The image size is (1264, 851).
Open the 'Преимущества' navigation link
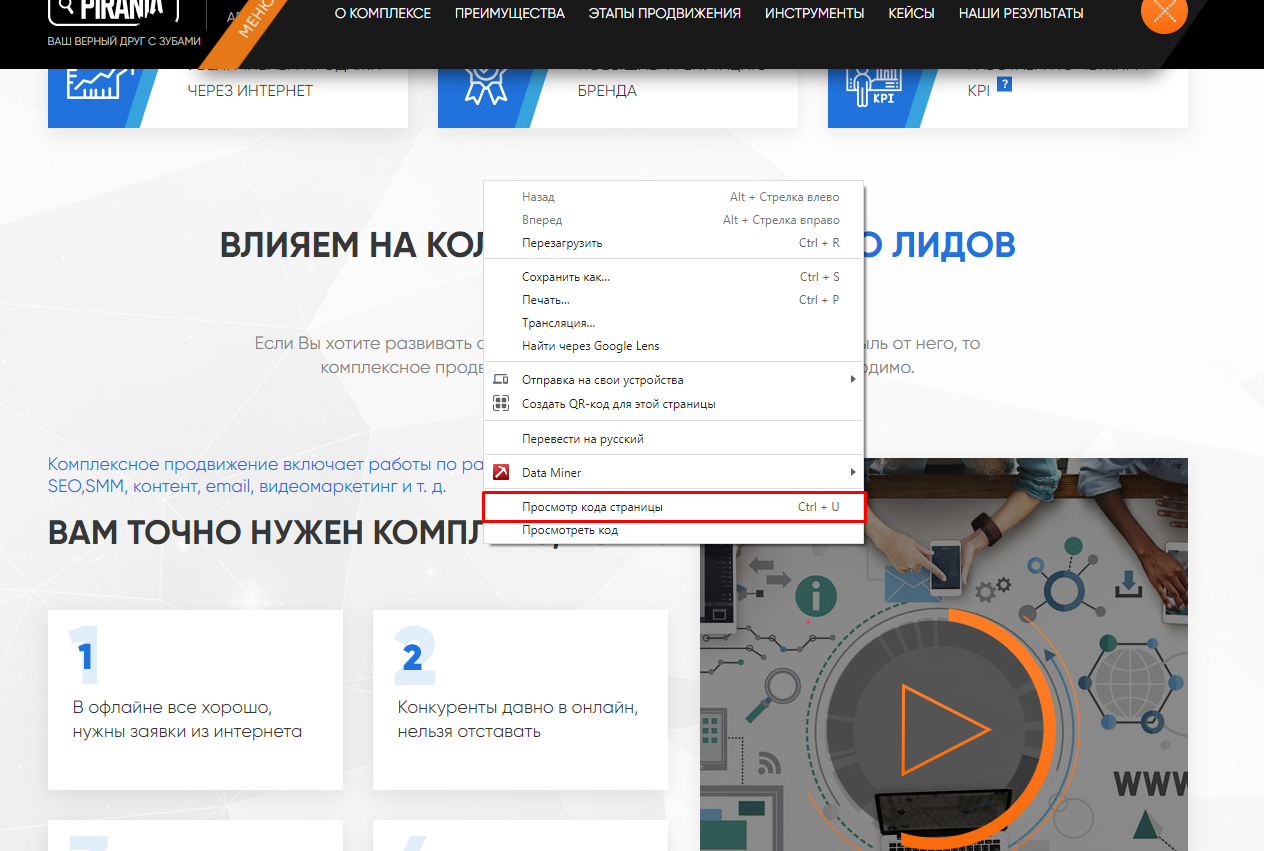click(x=509, y=13)
